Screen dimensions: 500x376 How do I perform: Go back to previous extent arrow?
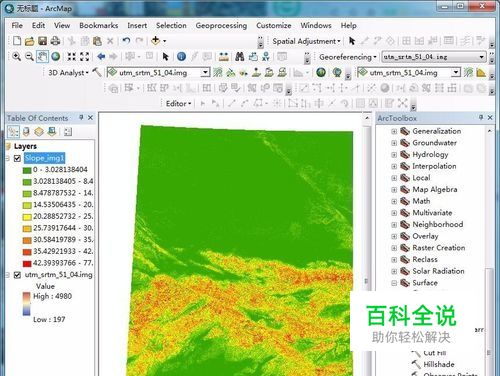tap(101, 56)
